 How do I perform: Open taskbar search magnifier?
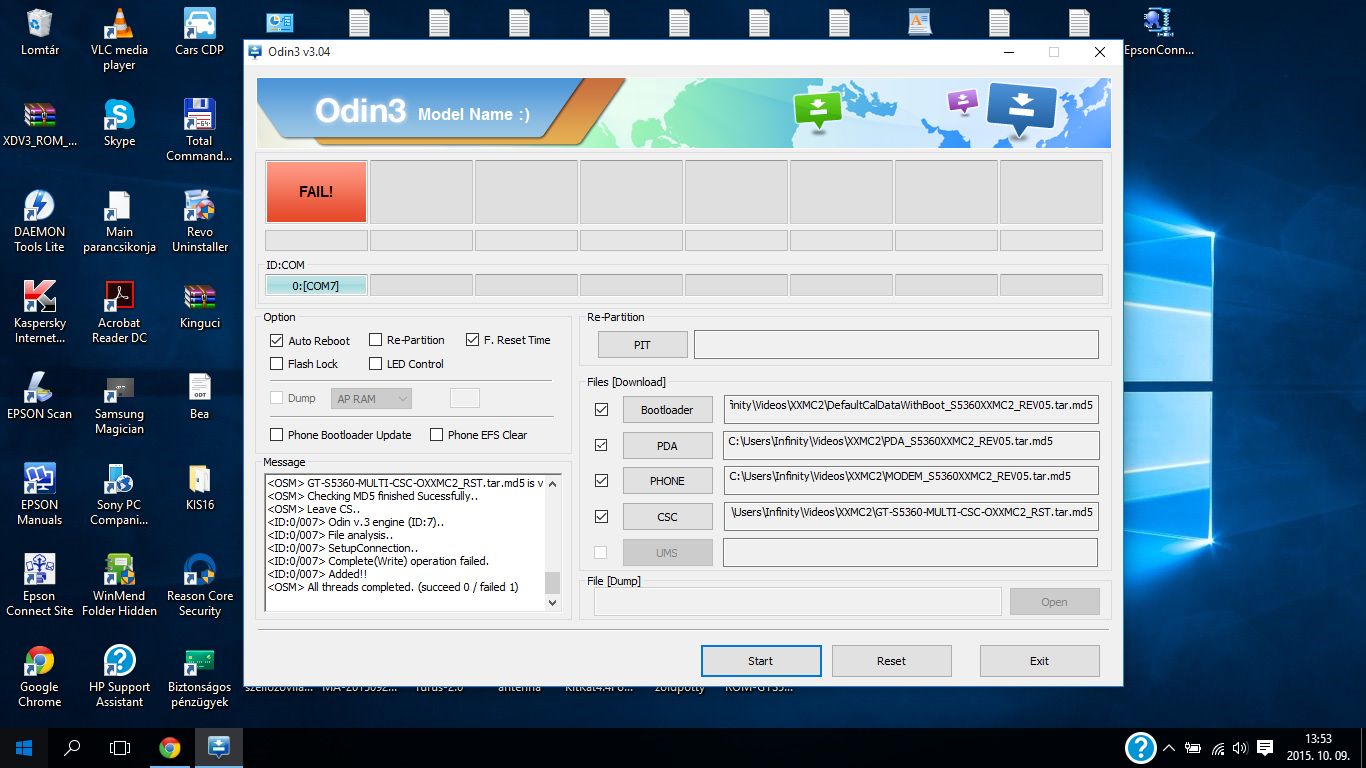[x=72, y=747]
